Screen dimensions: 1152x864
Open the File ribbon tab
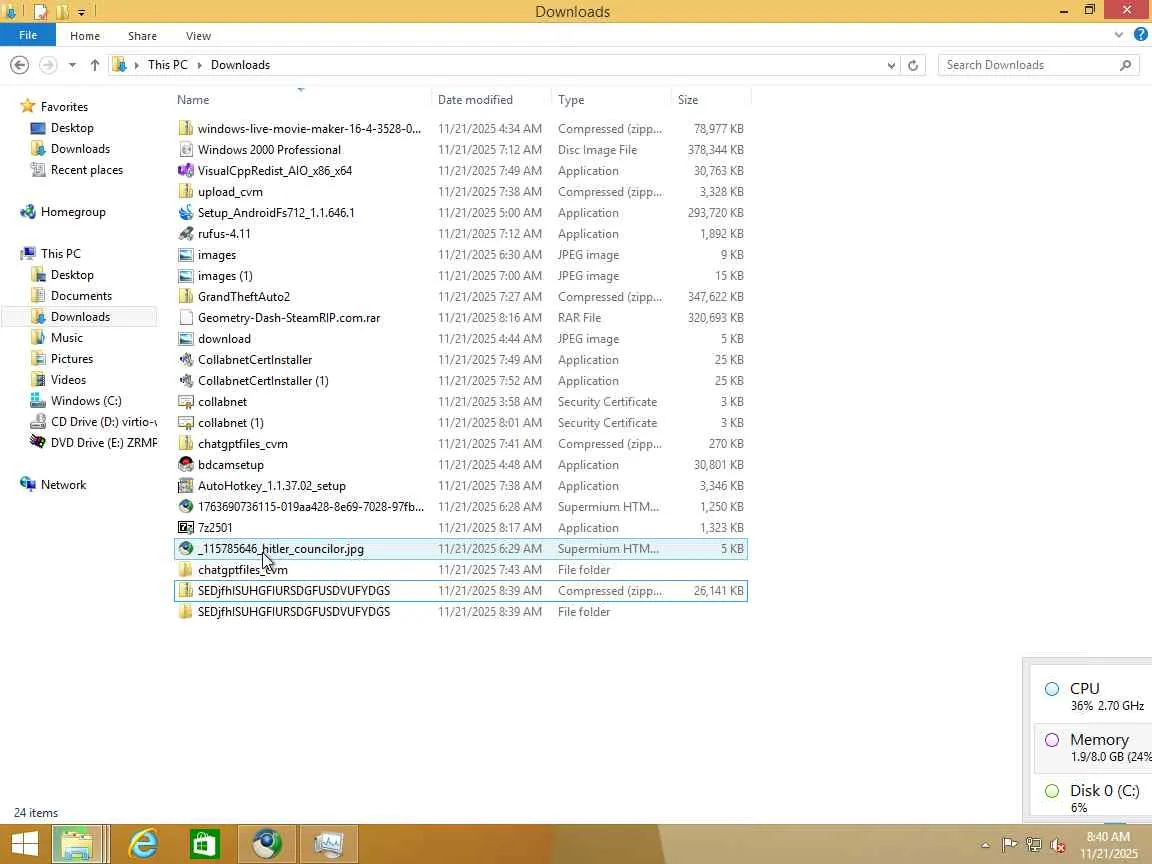(x=28, y=35)
